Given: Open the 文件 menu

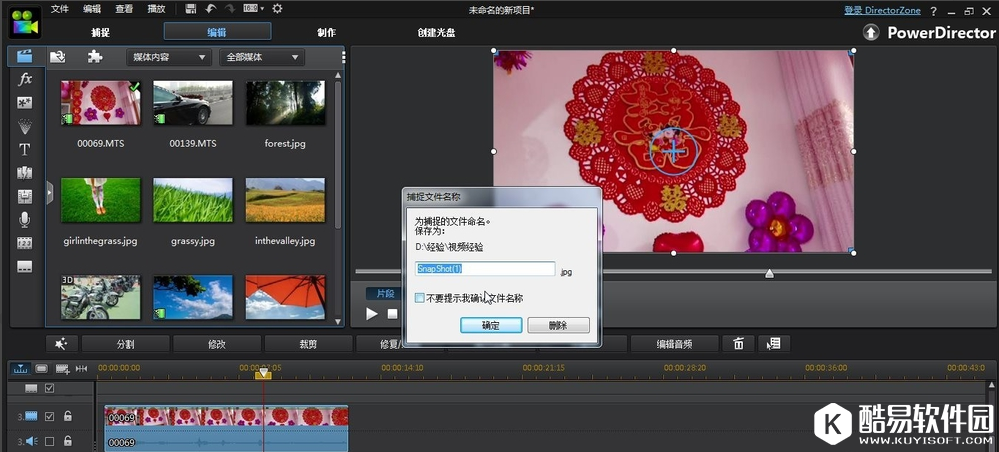Looking at the screenshot, I should pyautogui.click(x=60, y=9).
